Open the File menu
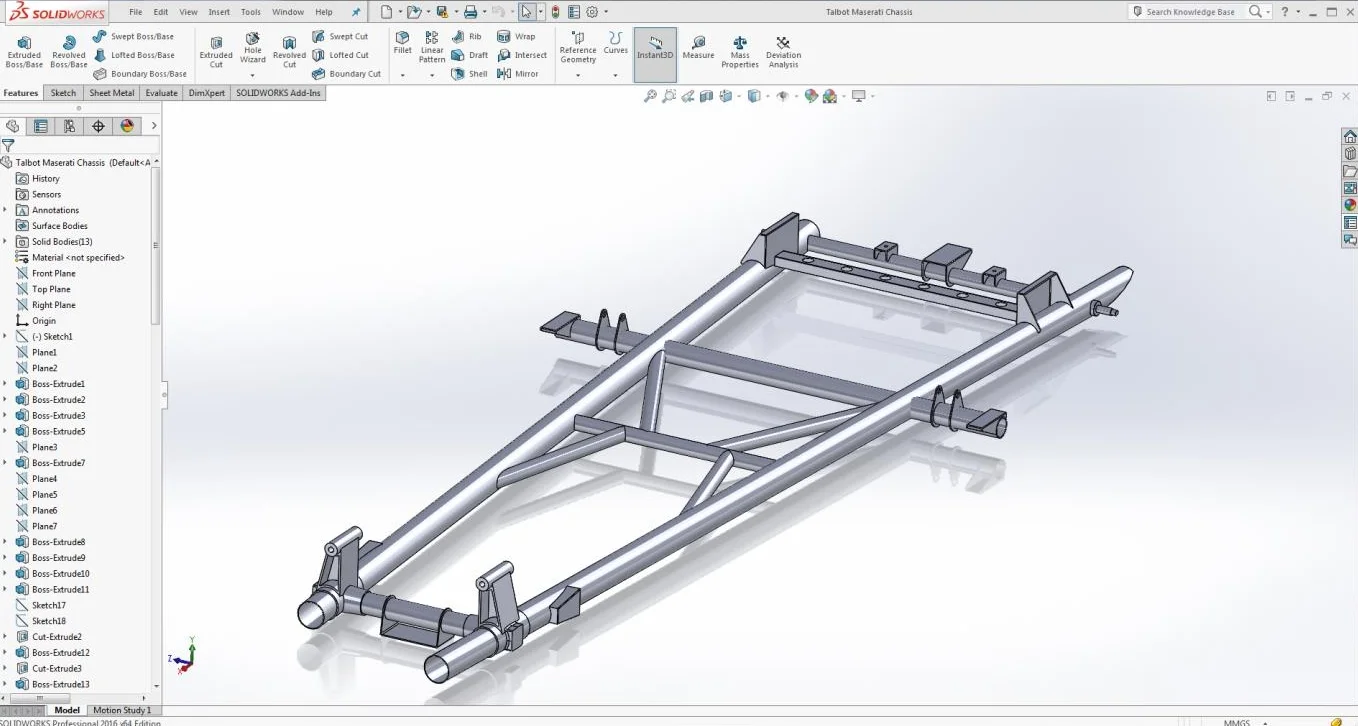 136,12
